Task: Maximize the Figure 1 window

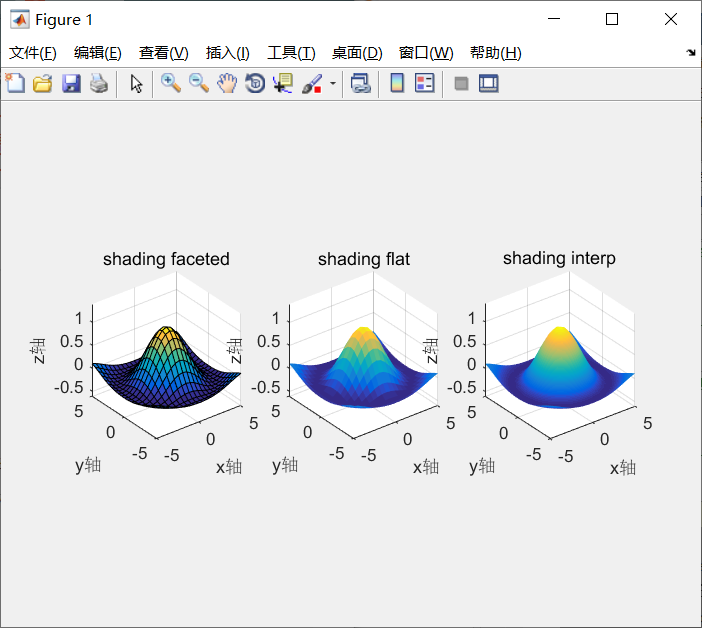Action: [612, 19]
